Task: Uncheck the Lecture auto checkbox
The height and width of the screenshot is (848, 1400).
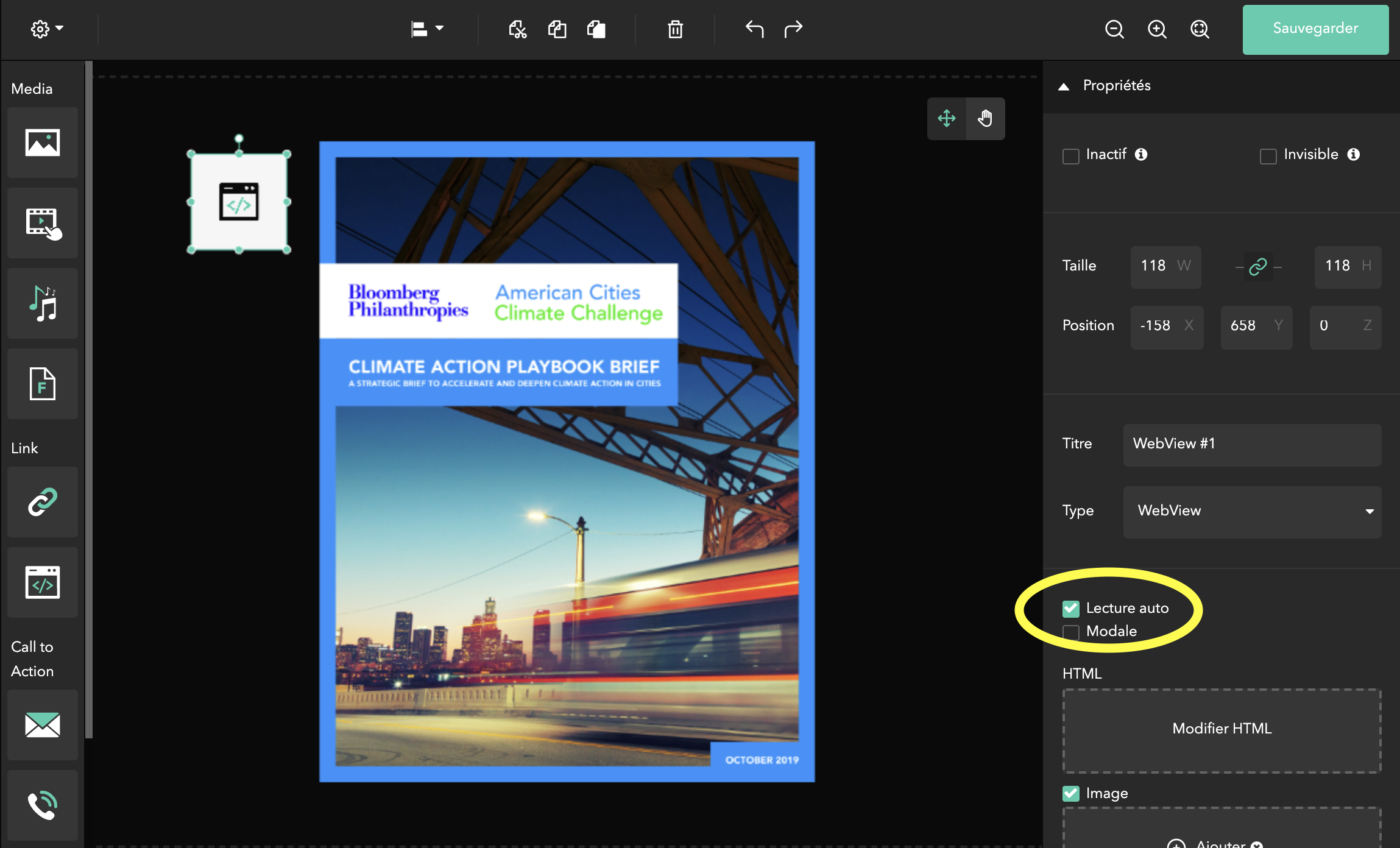Action: 1070,609
